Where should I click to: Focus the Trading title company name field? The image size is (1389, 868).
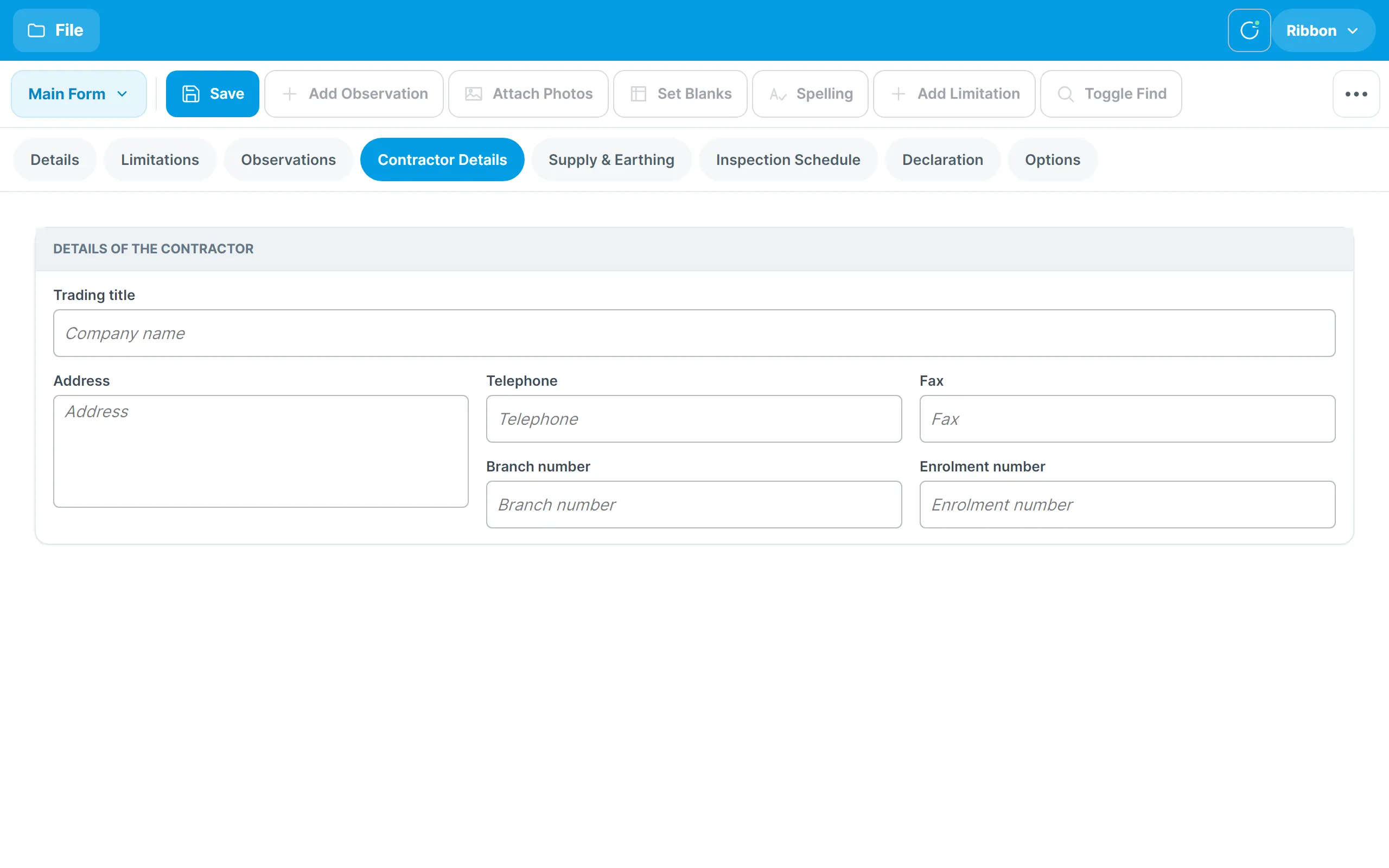[x=694, y=333]
